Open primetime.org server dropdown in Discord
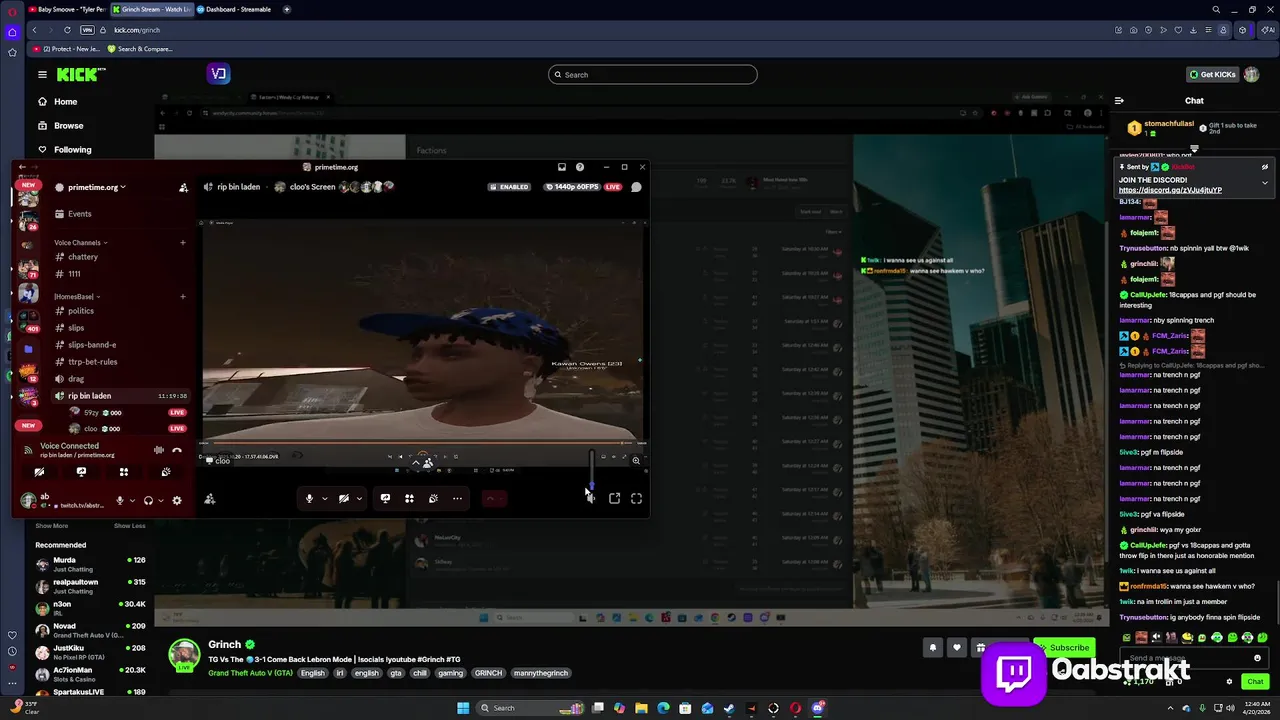 coord(96,187)
